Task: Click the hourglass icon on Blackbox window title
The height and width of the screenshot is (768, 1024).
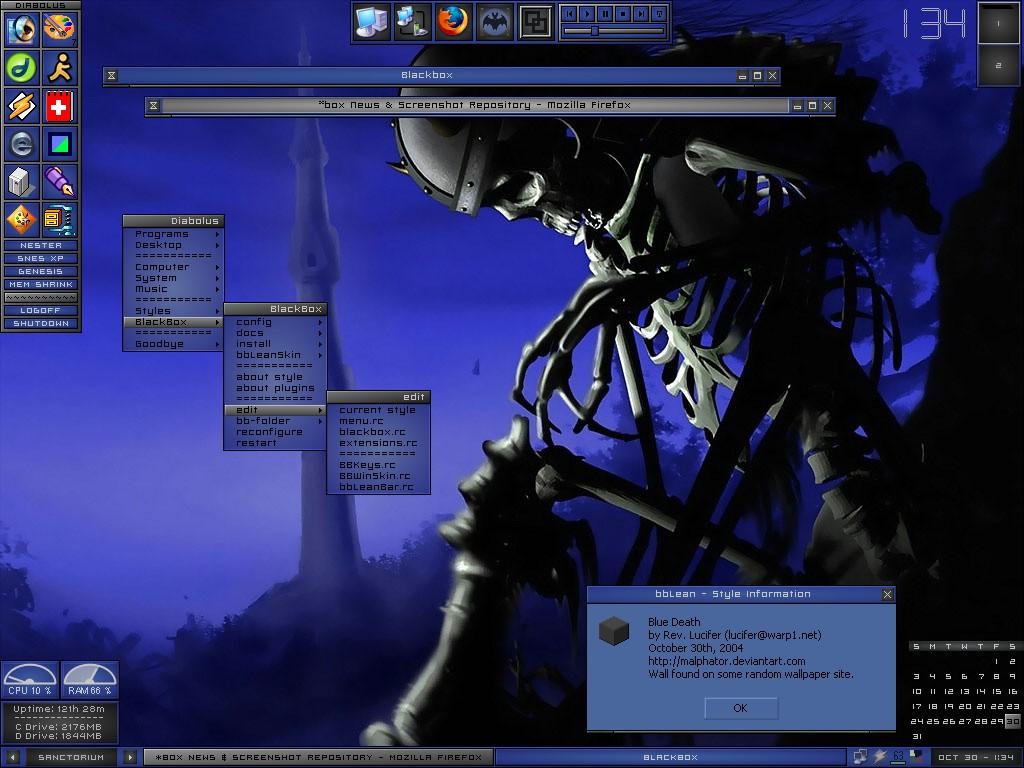Action: (x=112, y=76)
